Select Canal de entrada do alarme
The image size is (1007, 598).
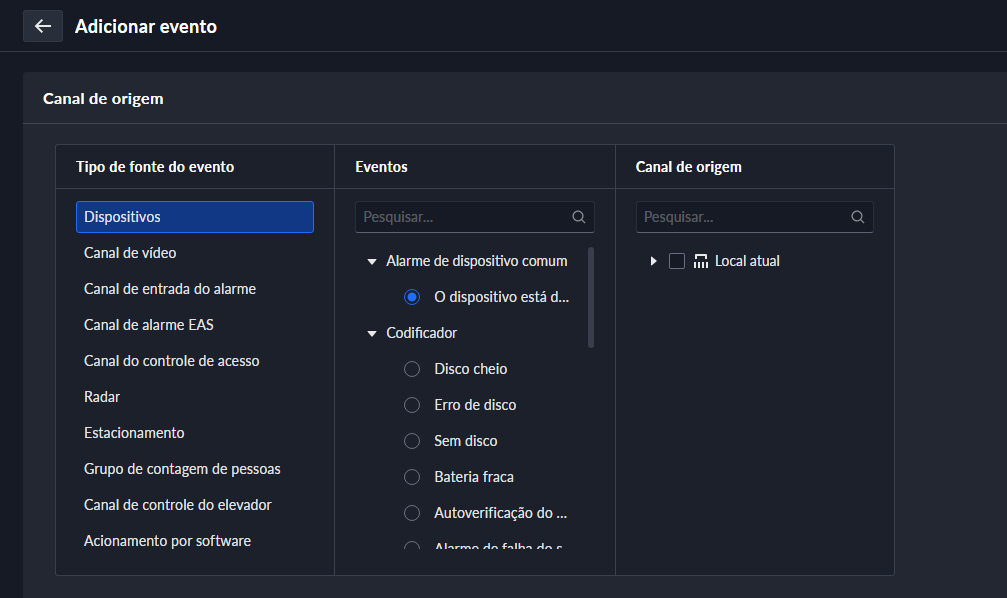(170, 289)
